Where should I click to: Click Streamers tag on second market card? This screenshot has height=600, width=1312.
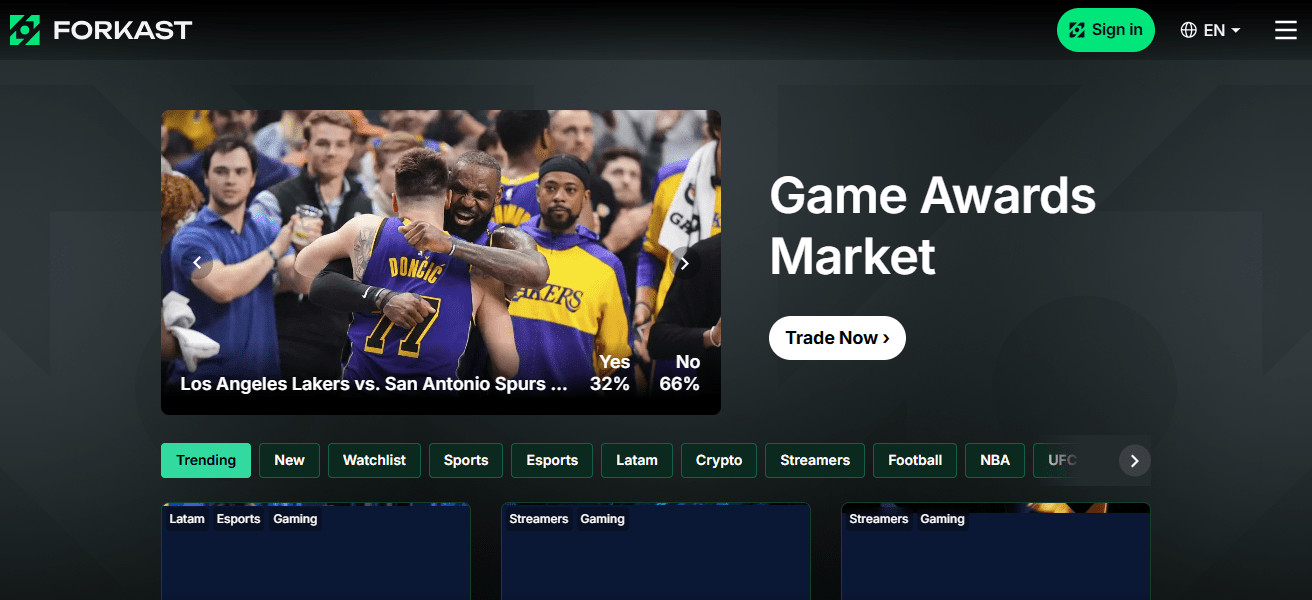point(539,519)
